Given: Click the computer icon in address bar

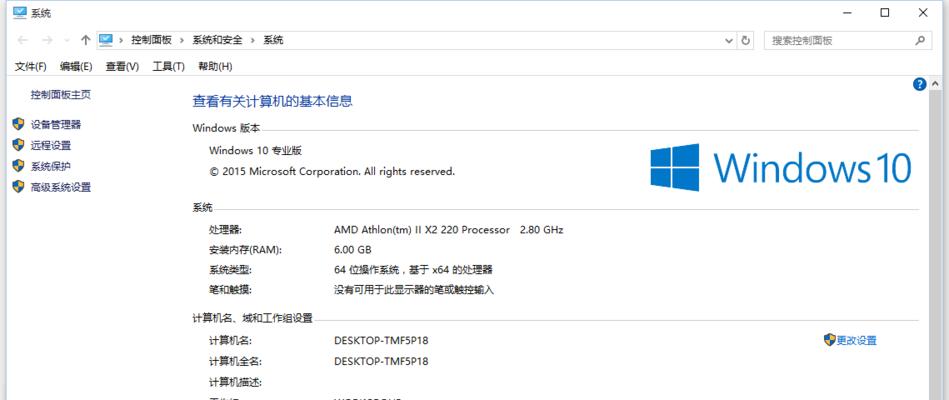Looking at the screenshot, I should pos(105,40).
